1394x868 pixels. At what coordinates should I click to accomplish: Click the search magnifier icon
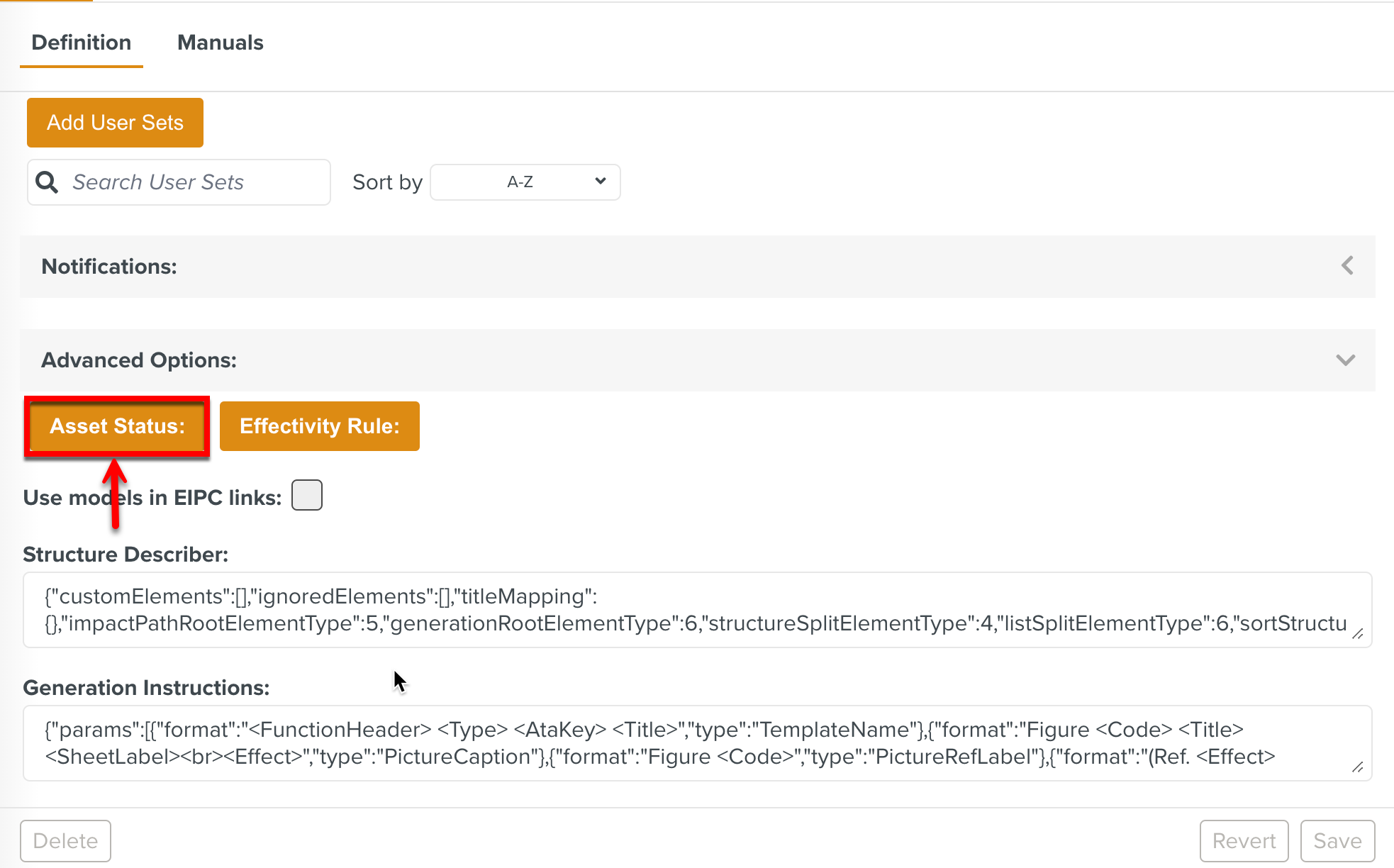[x=47, y=182]
